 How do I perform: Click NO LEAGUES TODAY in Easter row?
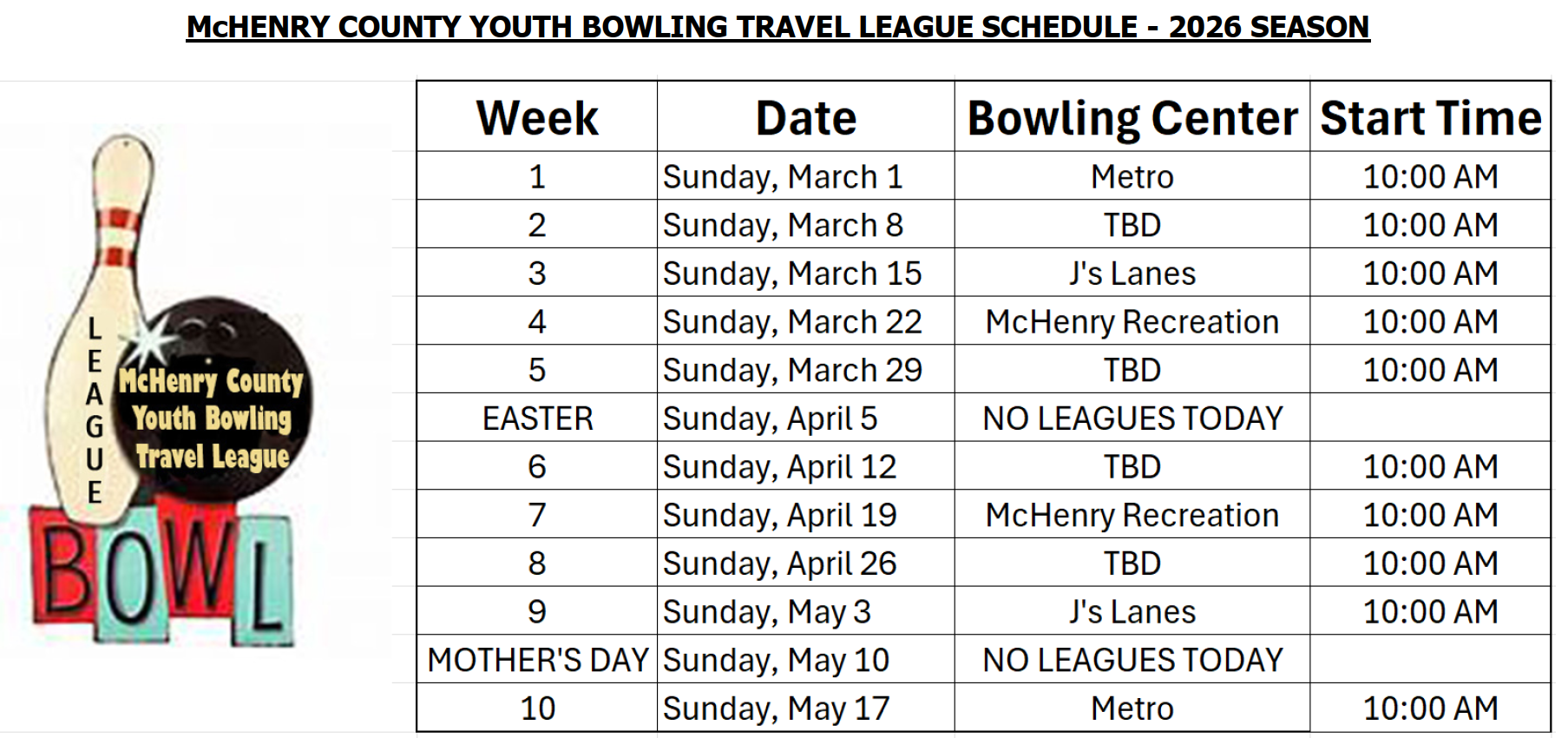(x=1132, y=418)
